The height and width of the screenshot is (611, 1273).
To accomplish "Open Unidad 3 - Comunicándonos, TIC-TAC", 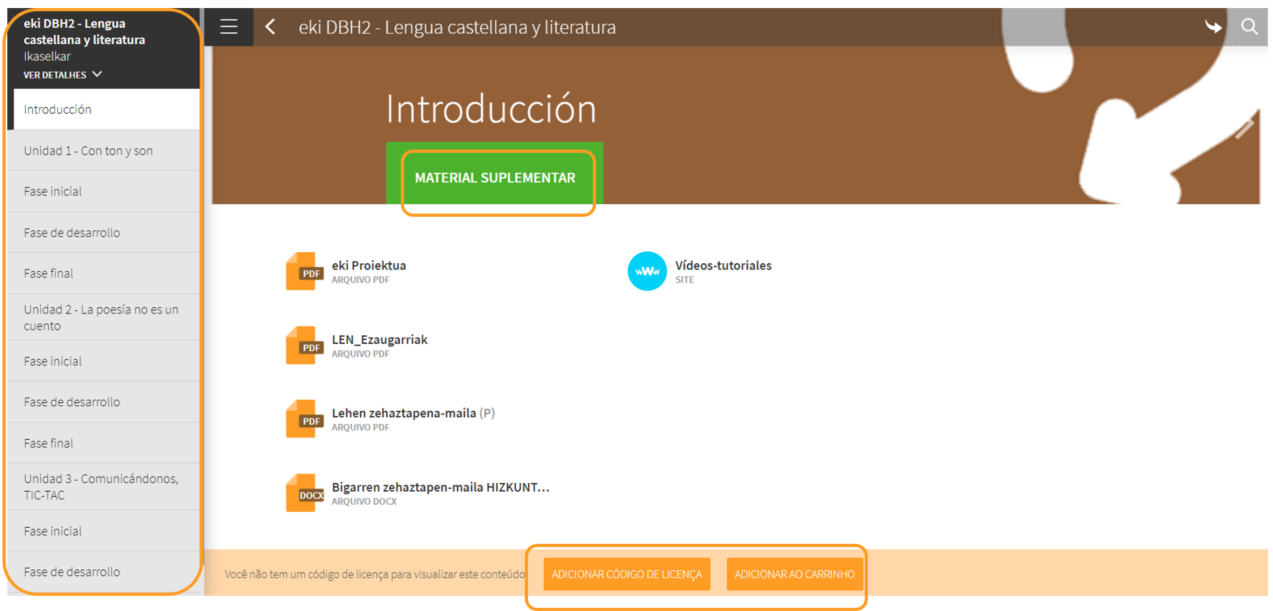I will 101,487.
